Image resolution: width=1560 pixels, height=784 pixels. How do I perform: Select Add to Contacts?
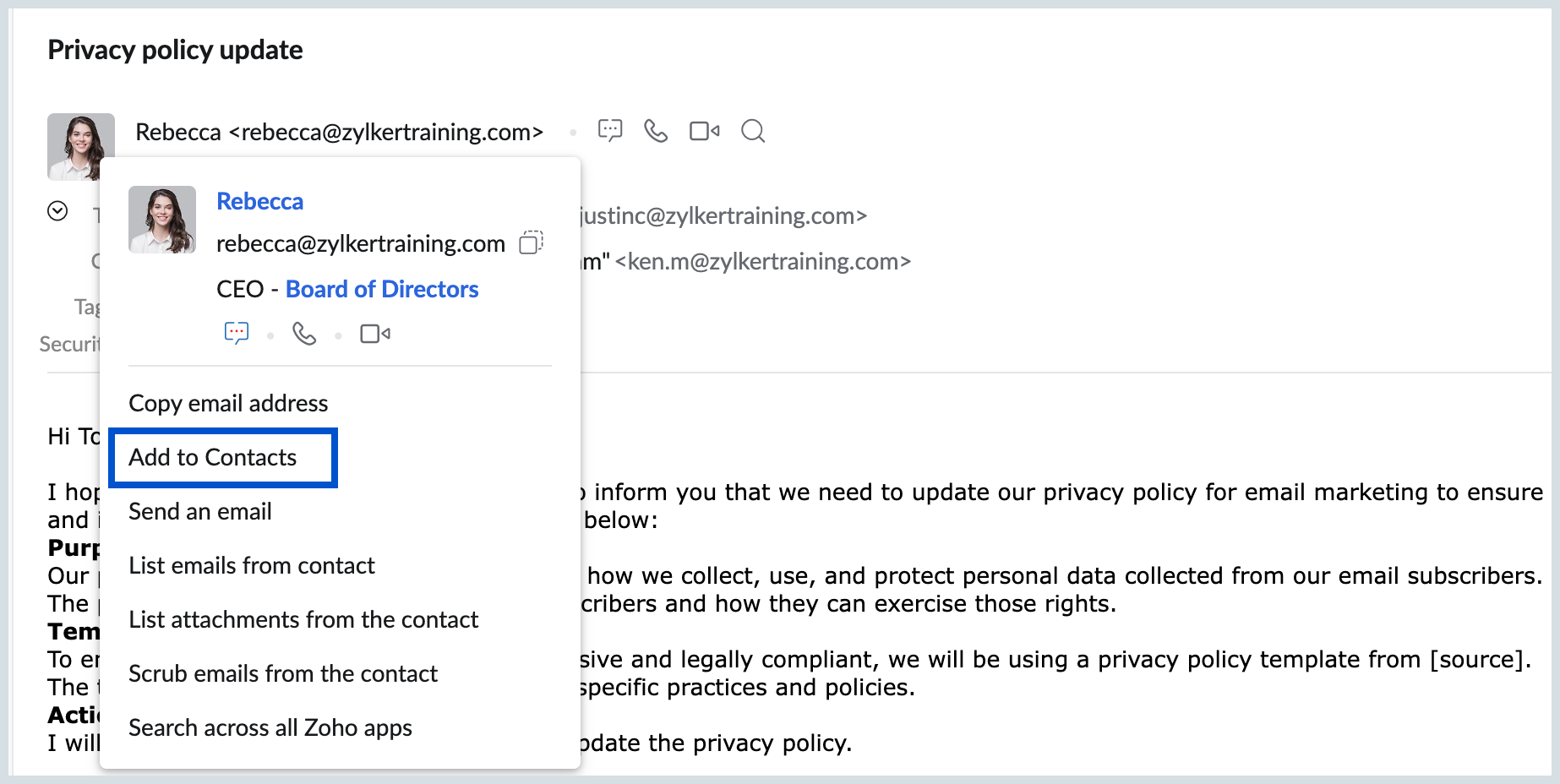pyautogui.click(x=212, y=457)
